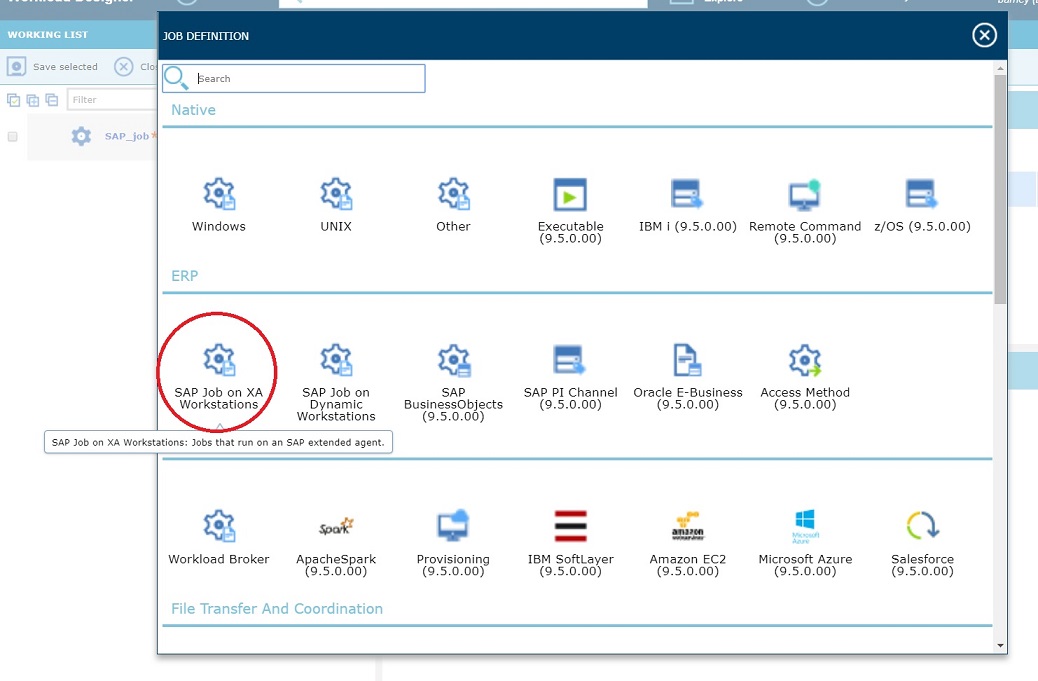Select the Microsoft Azure job type
Screen dimensions: 1038x681
(x=805, y=535)
